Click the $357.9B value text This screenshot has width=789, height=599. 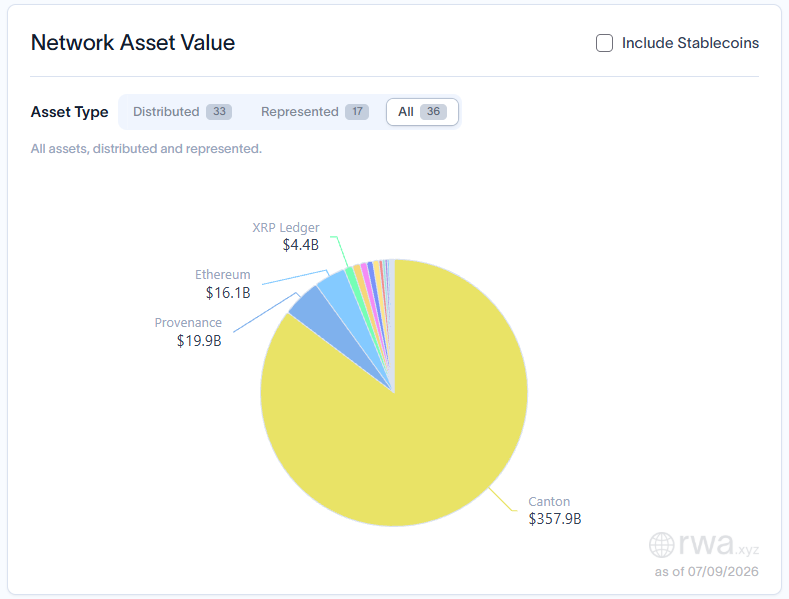(555, 519)
